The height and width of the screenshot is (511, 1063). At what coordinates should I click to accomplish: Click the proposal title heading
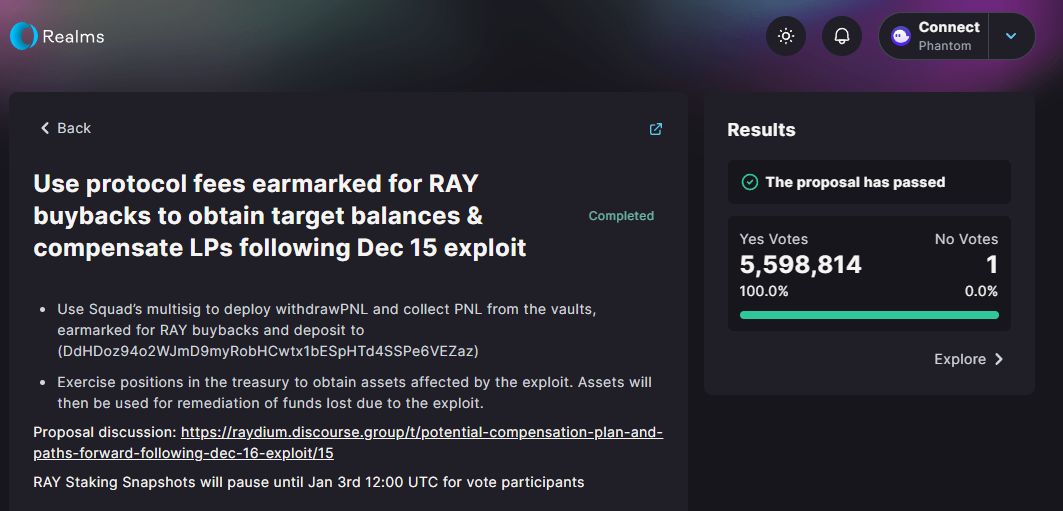(x=280, y=216)
